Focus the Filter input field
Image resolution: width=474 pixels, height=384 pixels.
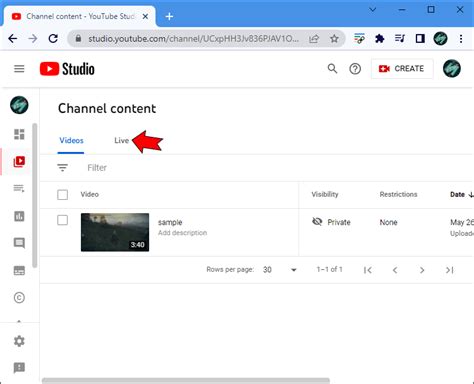pos(97,168)
